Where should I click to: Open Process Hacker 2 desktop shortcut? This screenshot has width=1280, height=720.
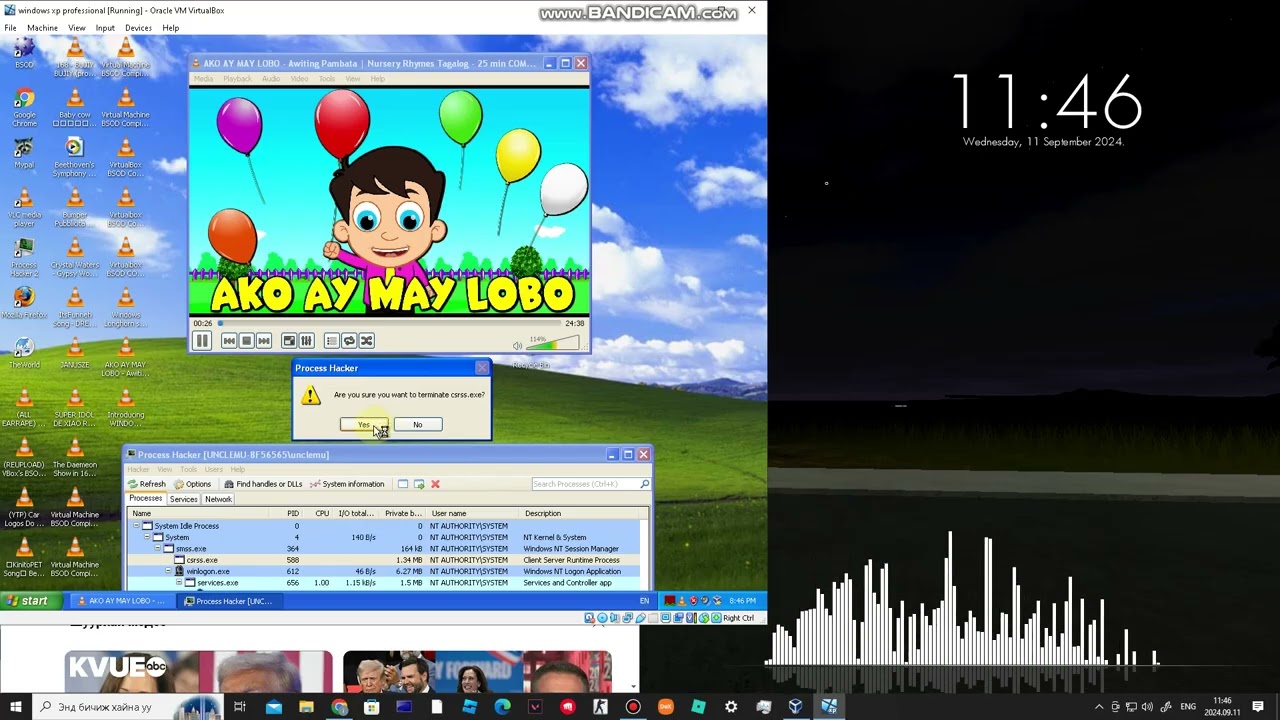pos(24,258)
